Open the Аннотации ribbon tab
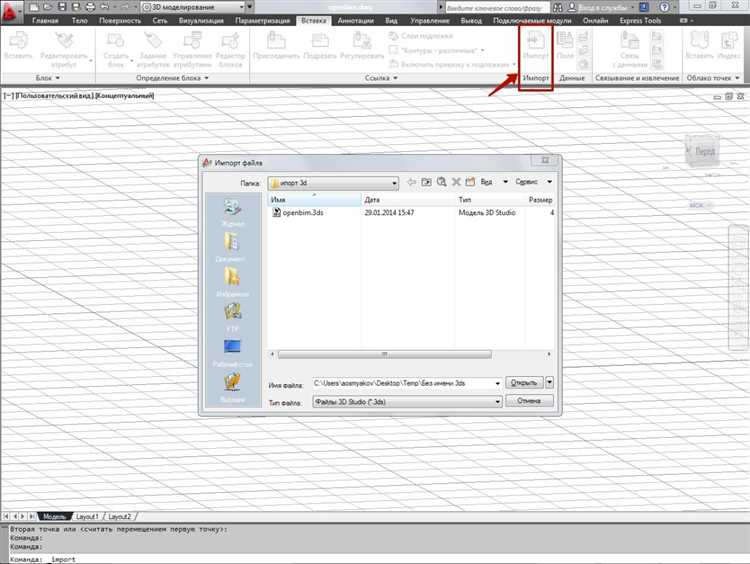Screen dimensions: 750x564 click(355, 21)
